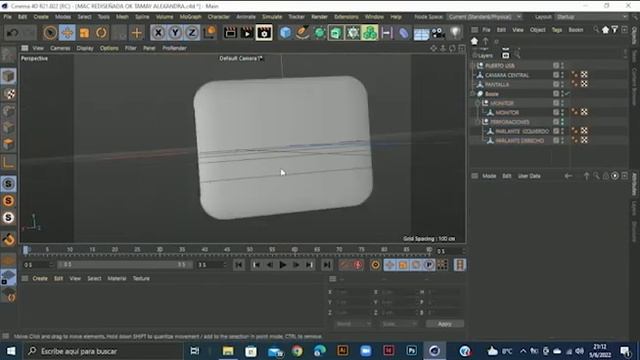
Task: Toggle the Y axis lock
Action: [175, 33]
